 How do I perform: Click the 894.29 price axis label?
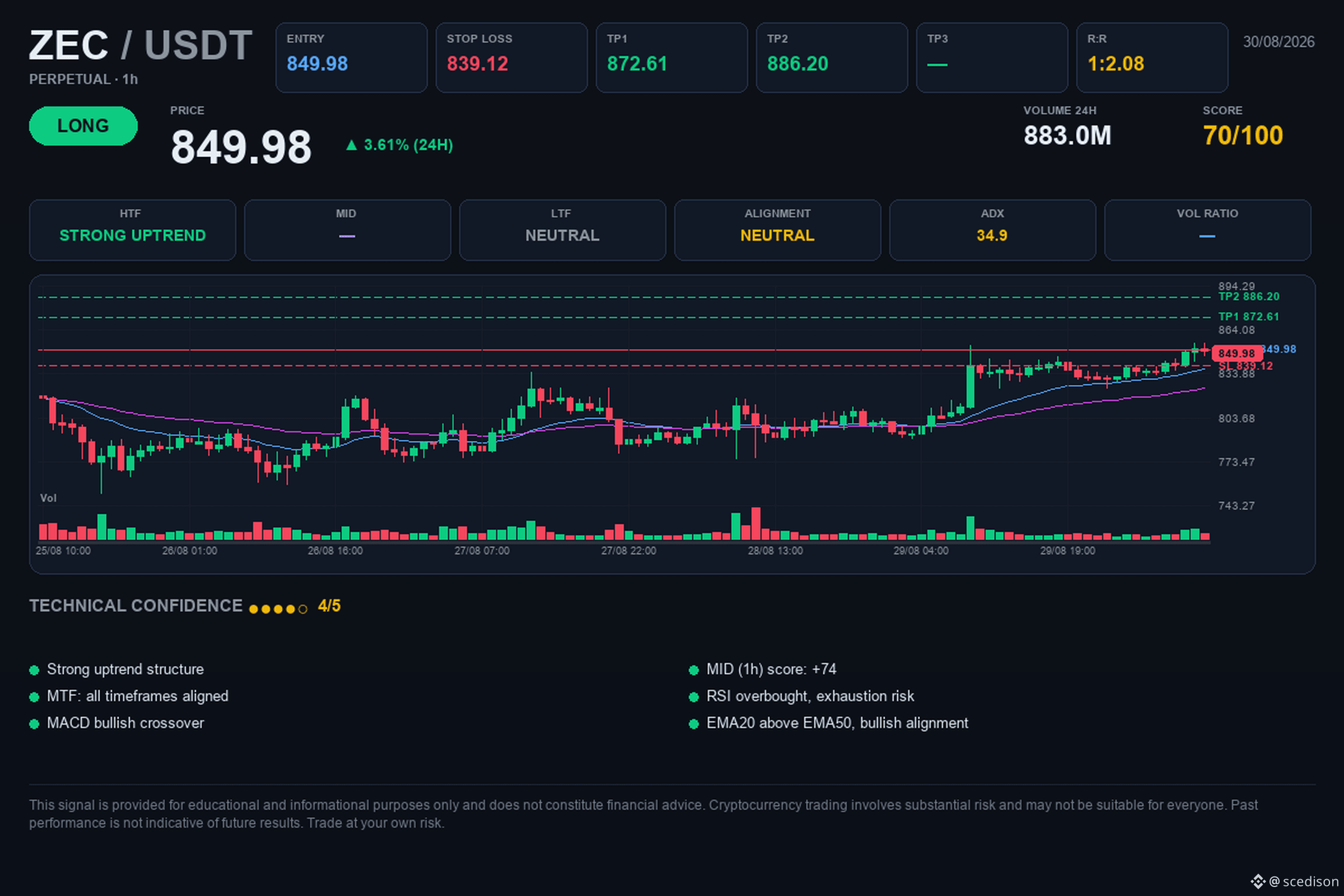[1236, 286]
